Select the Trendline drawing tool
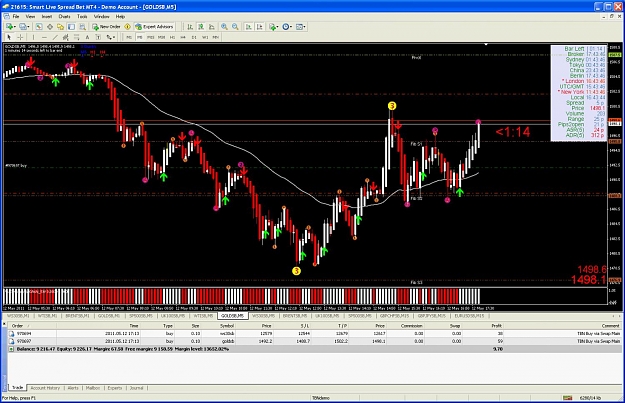Screen dimensions: 625x403 click(55, 37)
